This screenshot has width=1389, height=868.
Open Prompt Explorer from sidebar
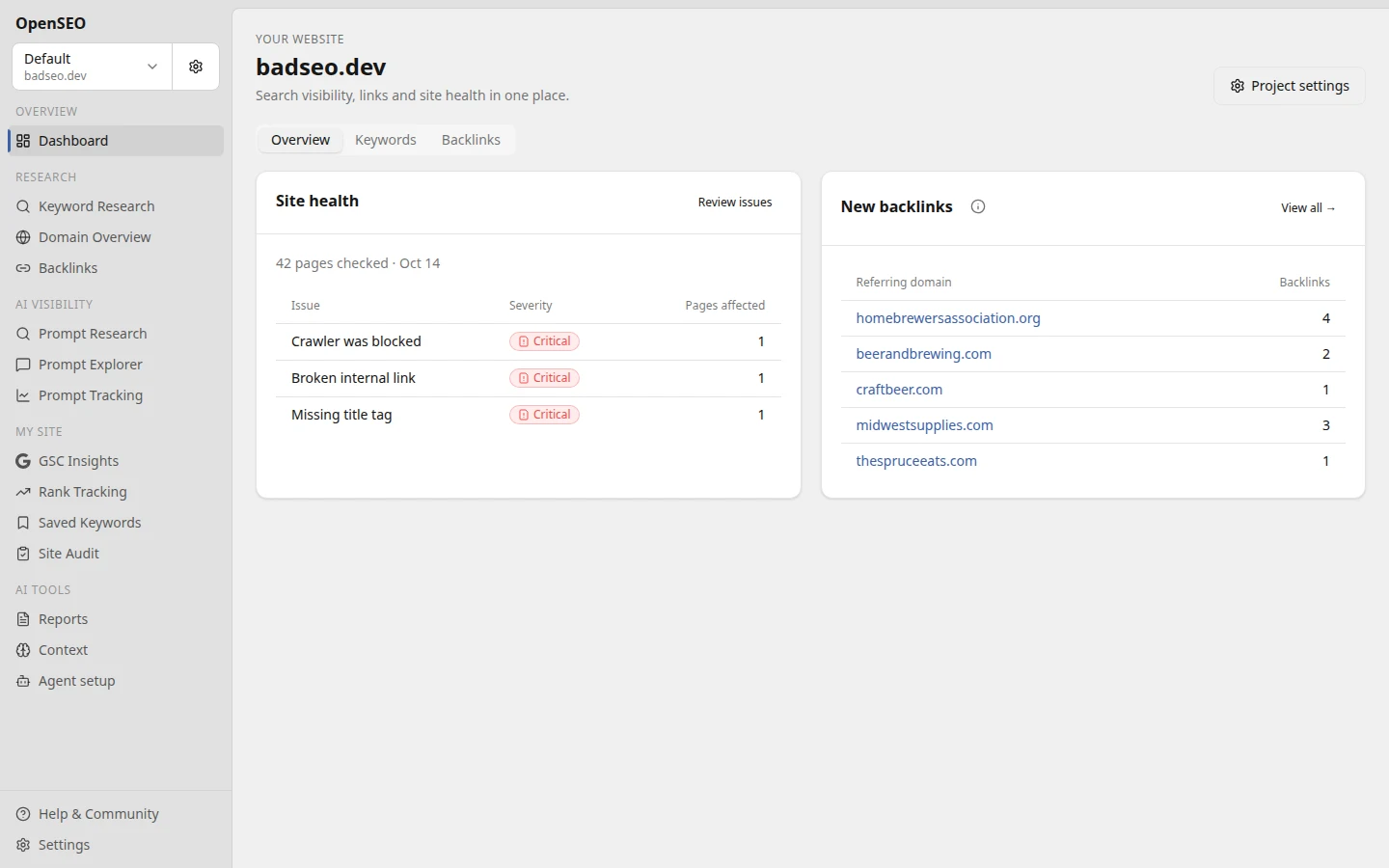pos(116,365)
